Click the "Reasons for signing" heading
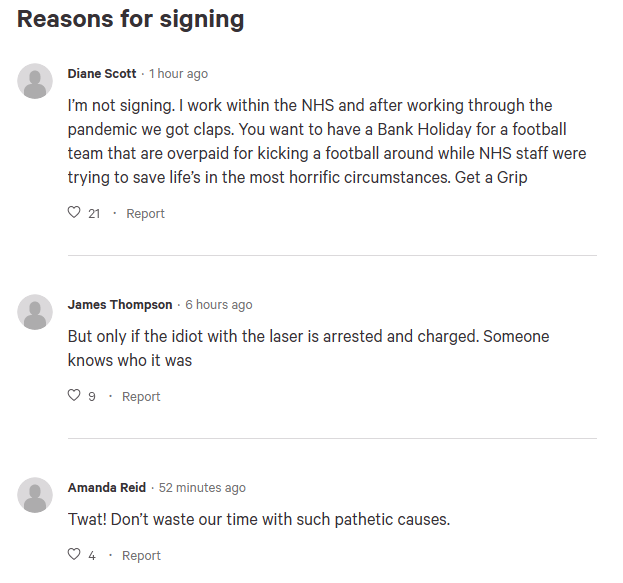 pos(131,20)
